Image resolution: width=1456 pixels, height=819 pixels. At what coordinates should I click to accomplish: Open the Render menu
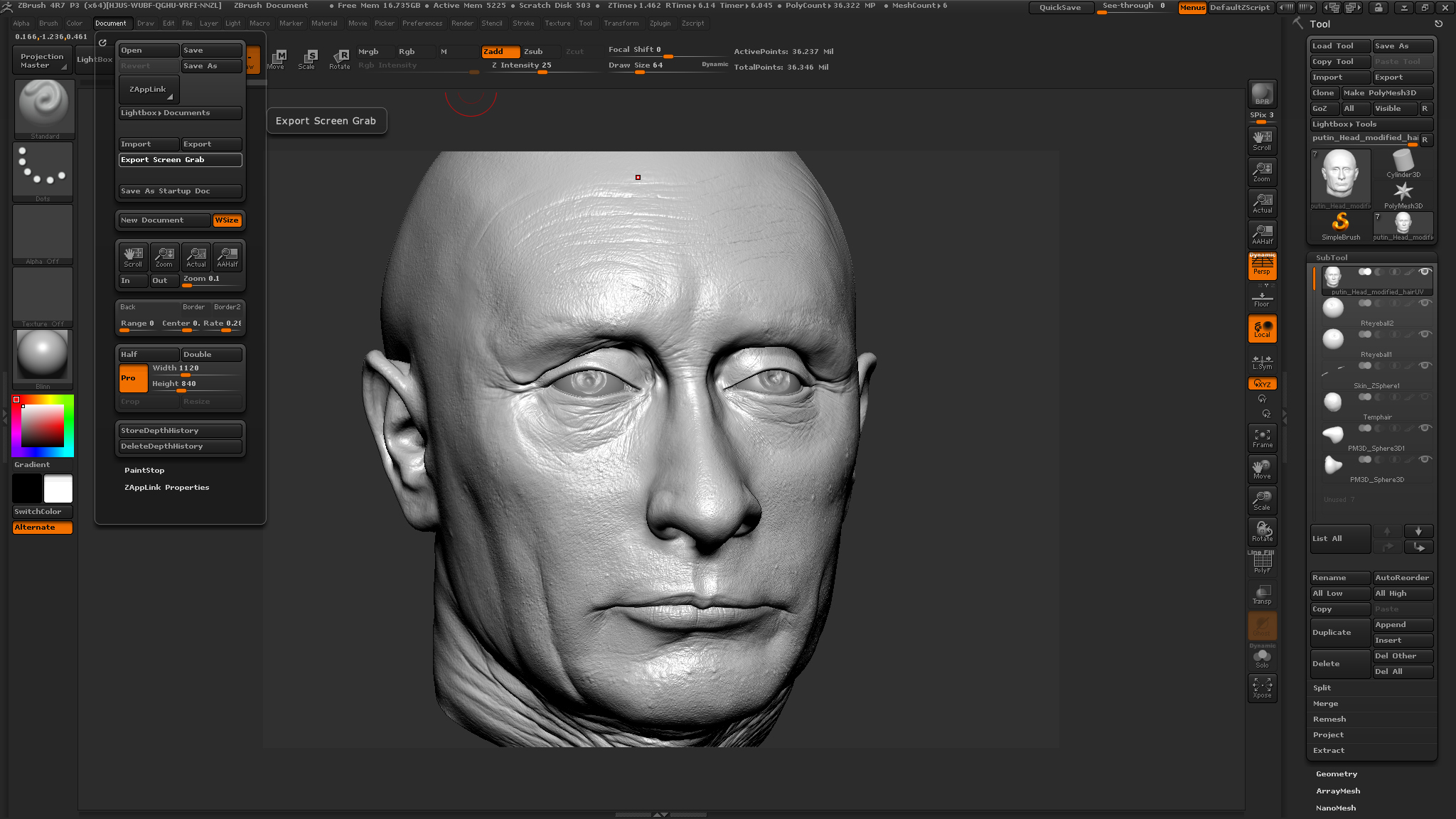(x=462, y=23)
